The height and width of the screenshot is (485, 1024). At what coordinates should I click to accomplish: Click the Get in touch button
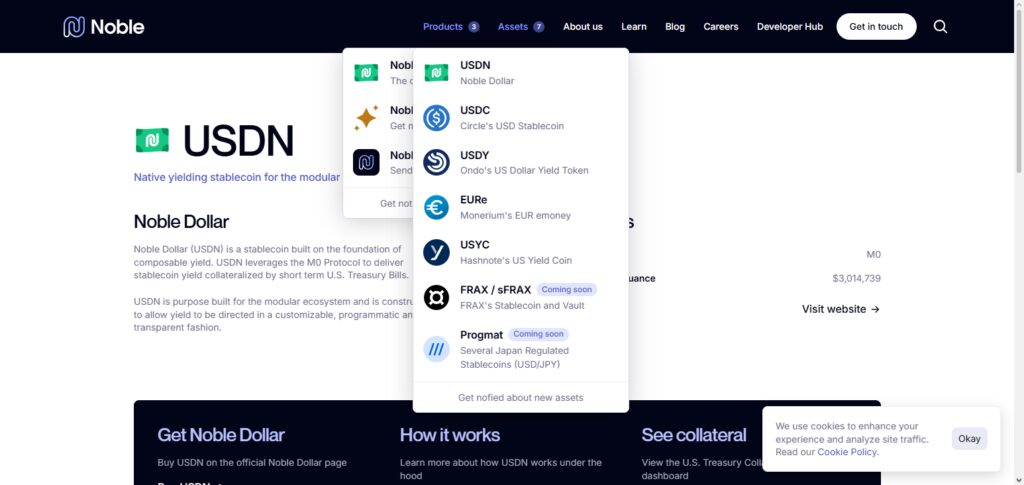point(876,27)
